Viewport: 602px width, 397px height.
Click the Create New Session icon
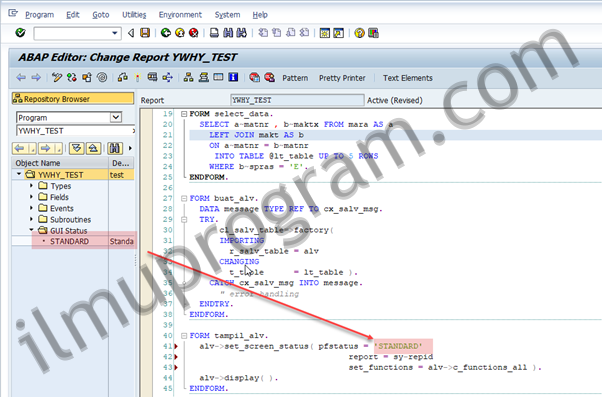(324, 33)
